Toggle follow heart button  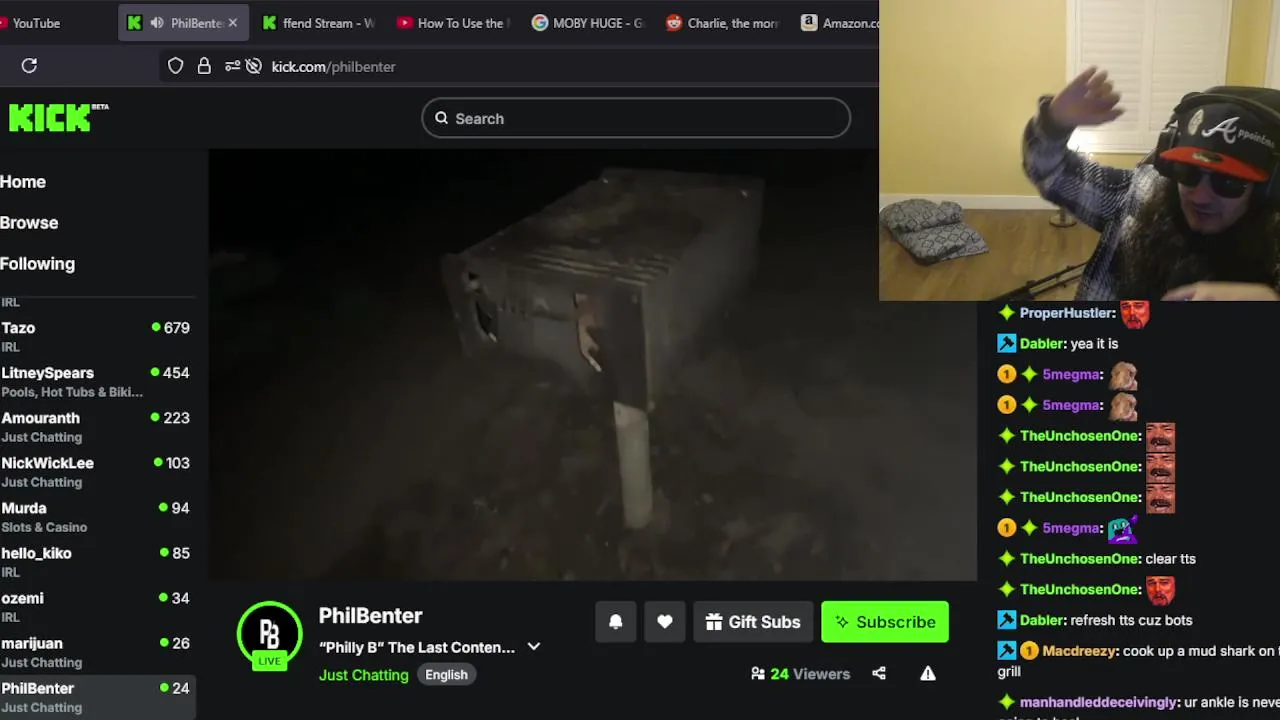click(665, 622)
